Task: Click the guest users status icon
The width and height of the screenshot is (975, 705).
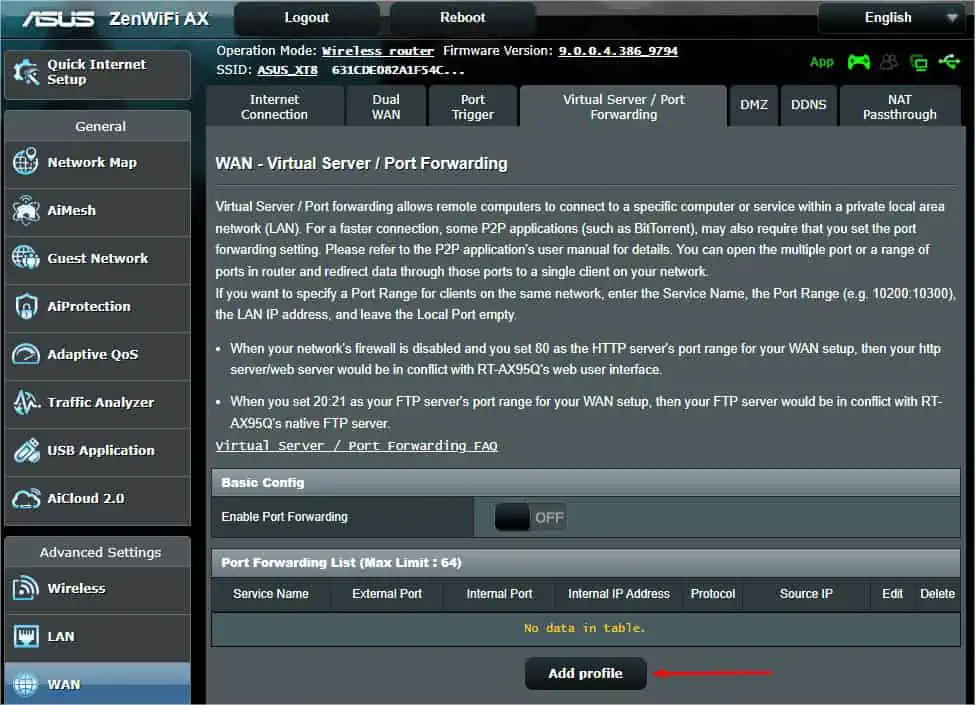Action: [x=889, y=62]
